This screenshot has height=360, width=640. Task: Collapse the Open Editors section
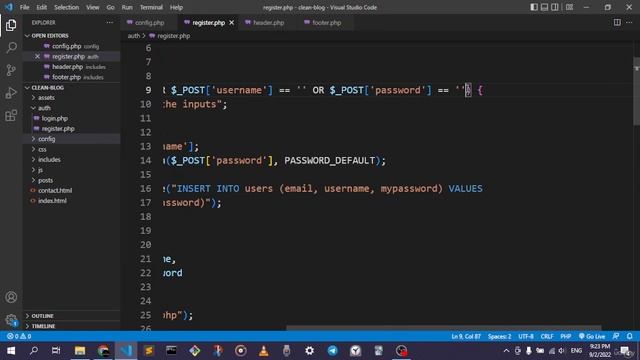(x=71, y=36)
